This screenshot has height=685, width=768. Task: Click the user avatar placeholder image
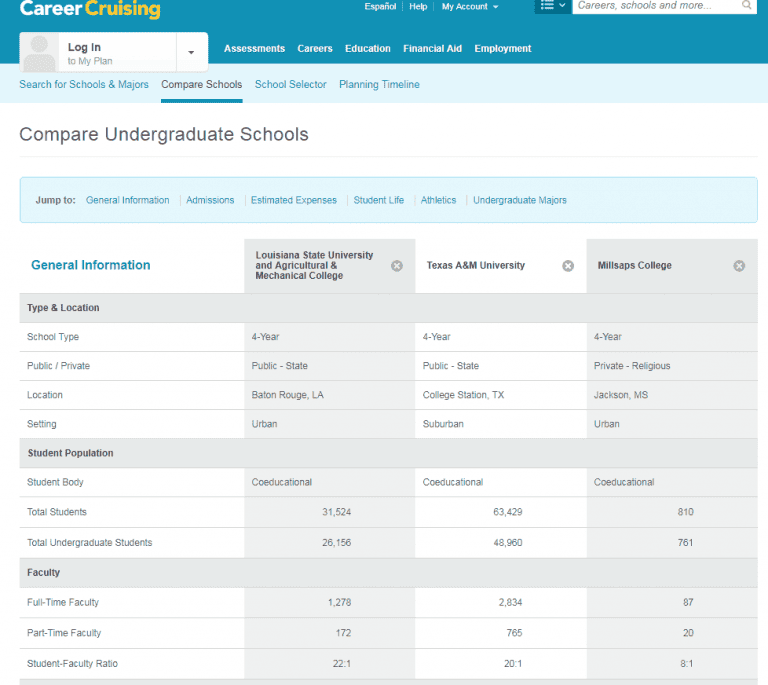click(39, 53)
